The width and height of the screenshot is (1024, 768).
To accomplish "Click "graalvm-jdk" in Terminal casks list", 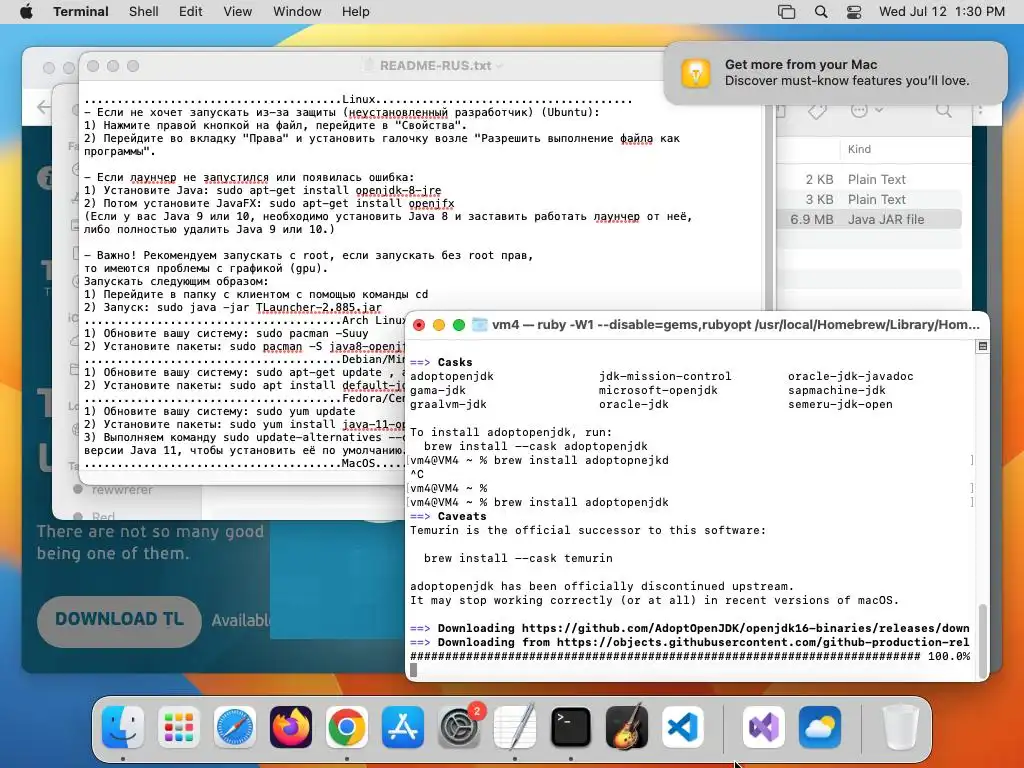I will pos(448,404).
